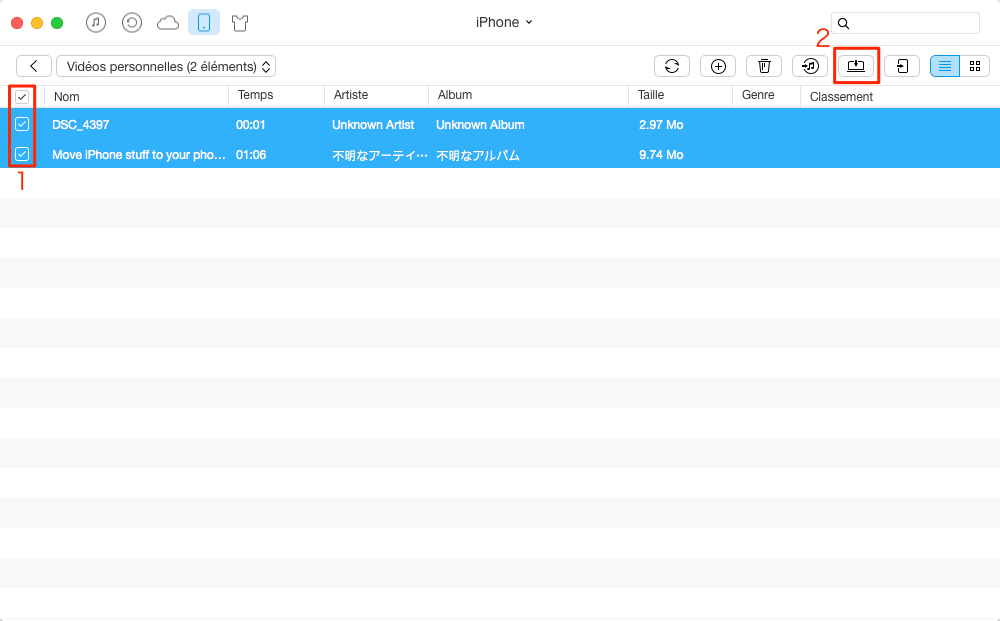The image size is (1000, 621).
Task: Click the send to iTunes button
Action: [x=810, y=66]
